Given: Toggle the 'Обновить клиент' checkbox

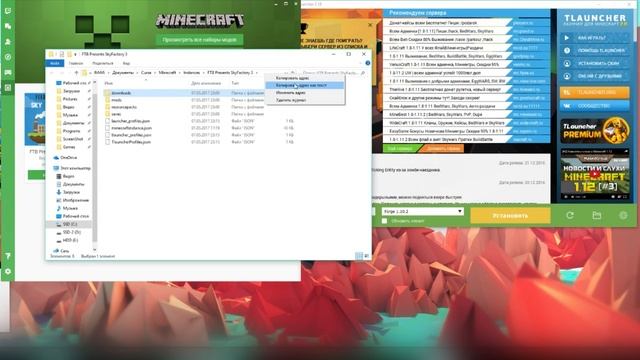Looking at the screenshot, I should pos(384,221).
